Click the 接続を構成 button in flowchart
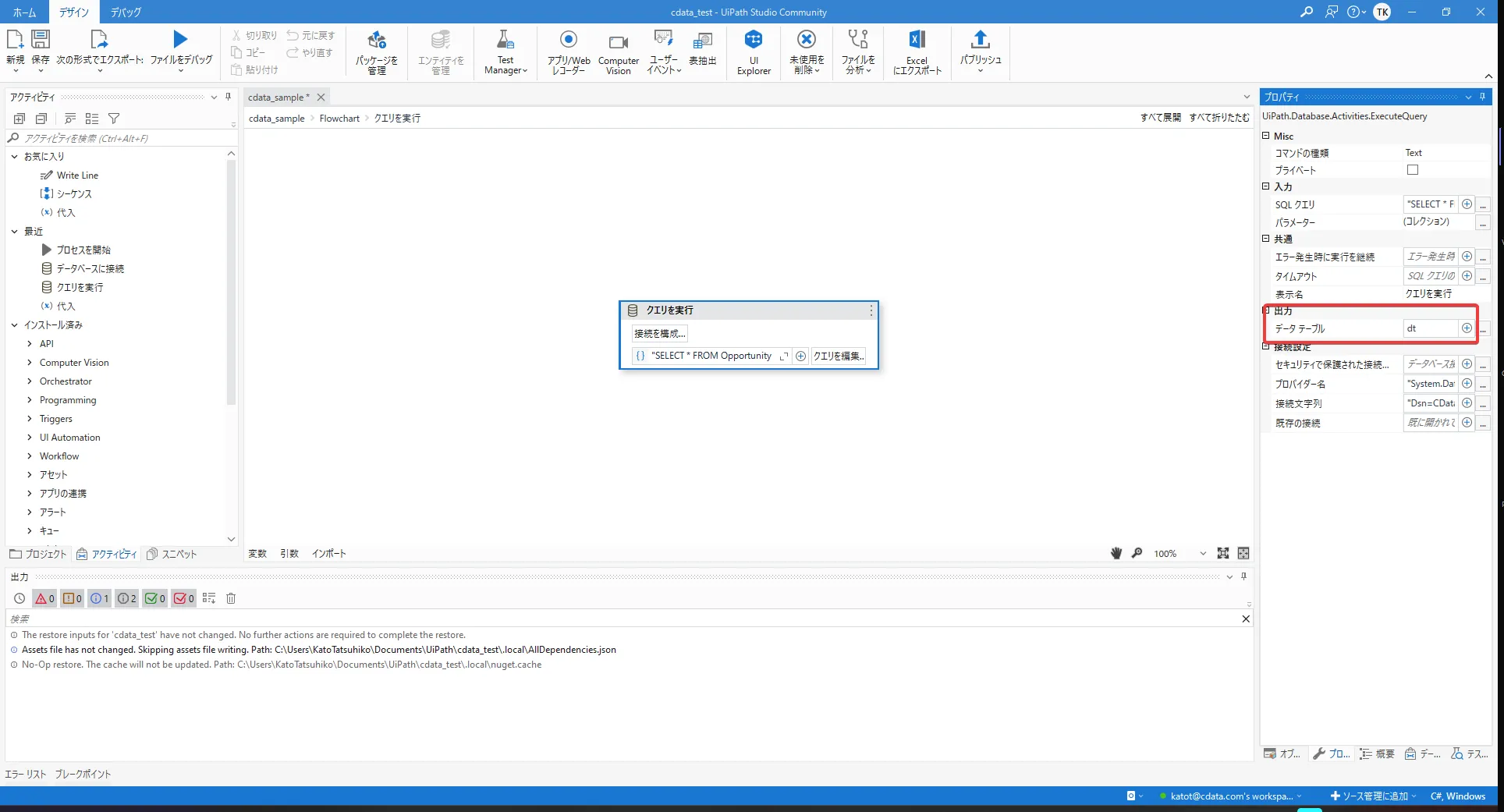Viewport: 1504px width, 812px height. click(658, 333)
